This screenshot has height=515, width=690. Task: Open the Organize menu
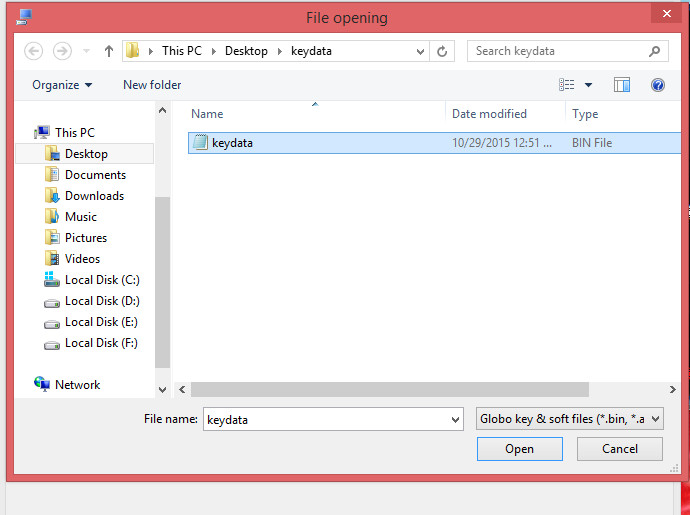[x=62, y=85]
